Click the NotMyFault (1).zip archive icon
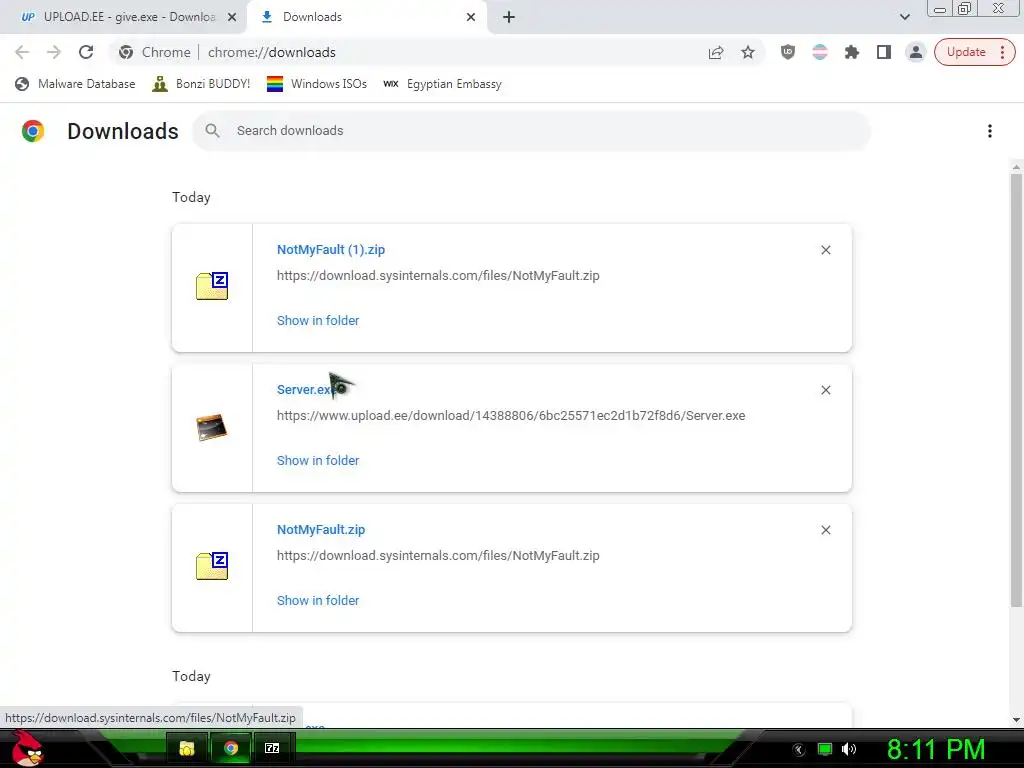The height and width of the screenshot is (768, 1024). click(x=212, y=286)
